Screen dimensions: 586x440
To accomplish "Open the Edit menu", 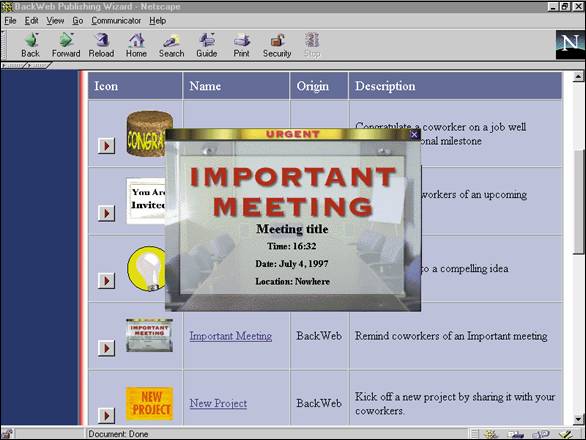I will [31, 21].
